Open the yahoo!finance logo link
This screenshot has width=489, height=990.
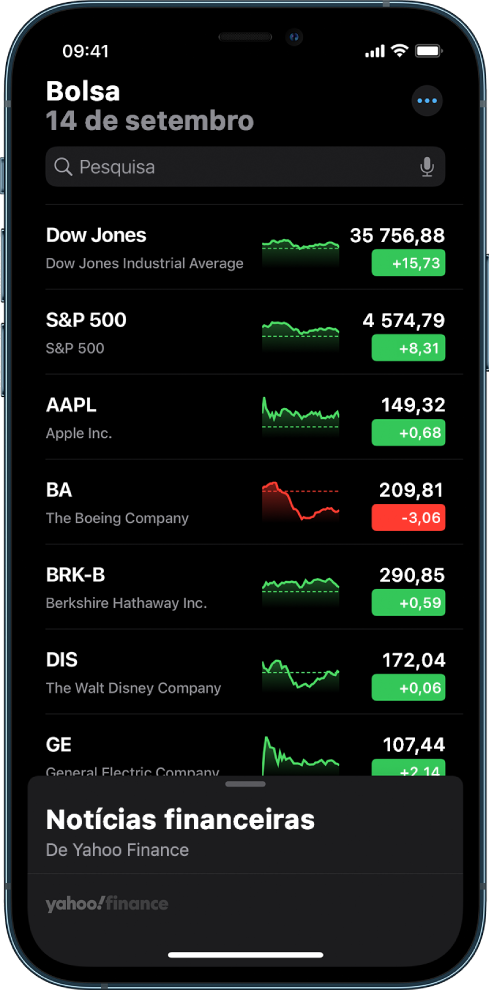[107, 904]
